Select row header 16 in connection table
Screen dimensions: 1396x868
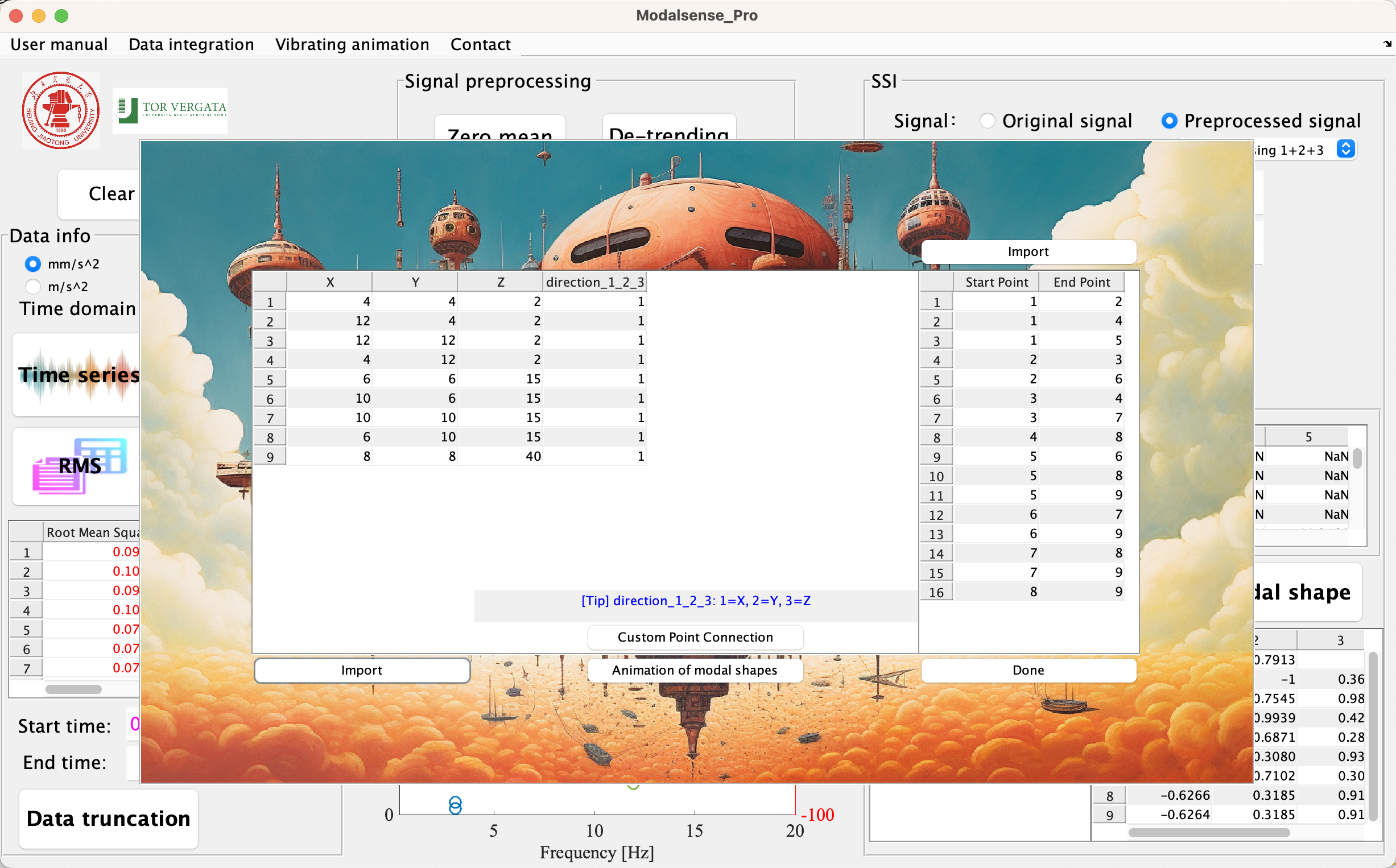coord(936,592)
